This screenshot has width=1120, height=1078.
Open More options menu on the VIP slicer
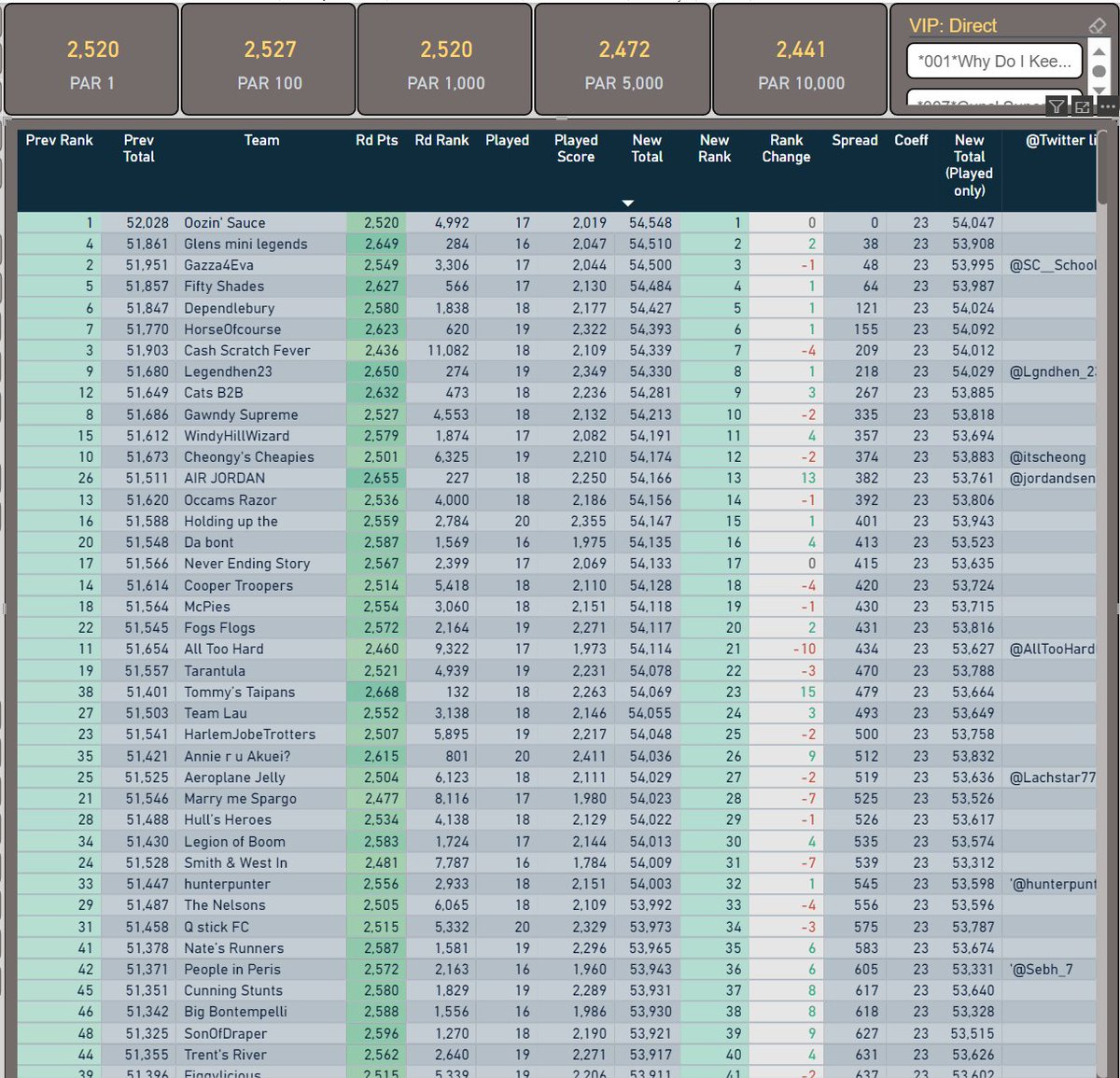(x=1109, y=106)
